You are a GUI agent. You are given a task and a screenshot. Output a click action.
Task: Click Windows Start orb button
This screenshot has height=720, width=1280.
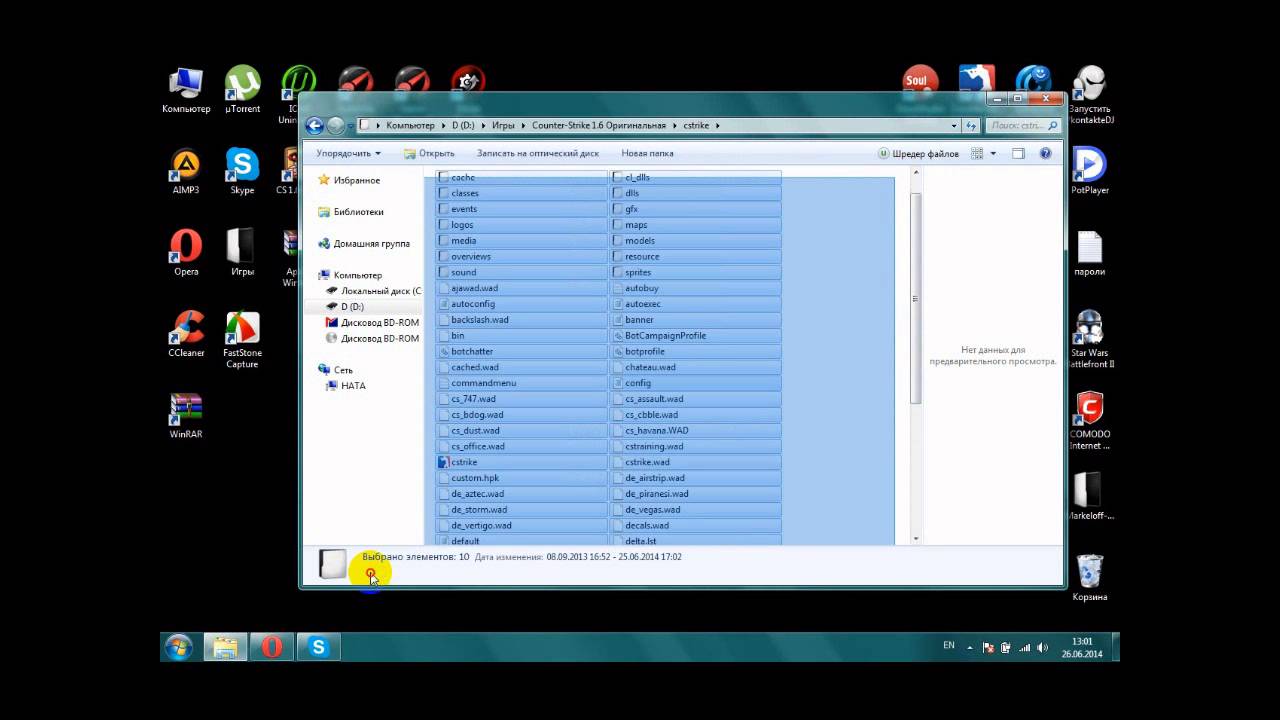178,647
